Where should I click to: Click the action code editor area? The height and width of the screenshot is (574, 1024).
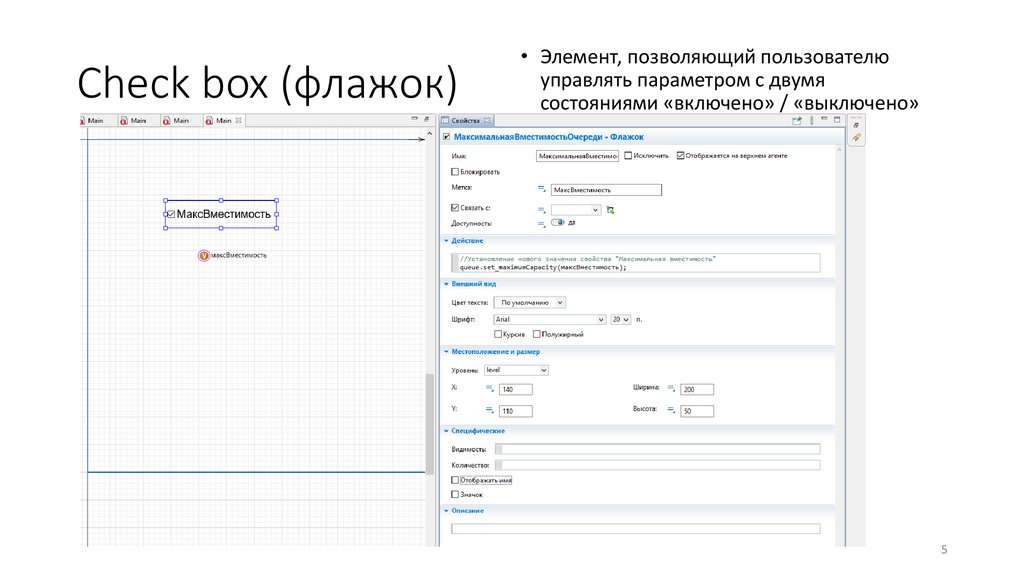tap(637, 263)
